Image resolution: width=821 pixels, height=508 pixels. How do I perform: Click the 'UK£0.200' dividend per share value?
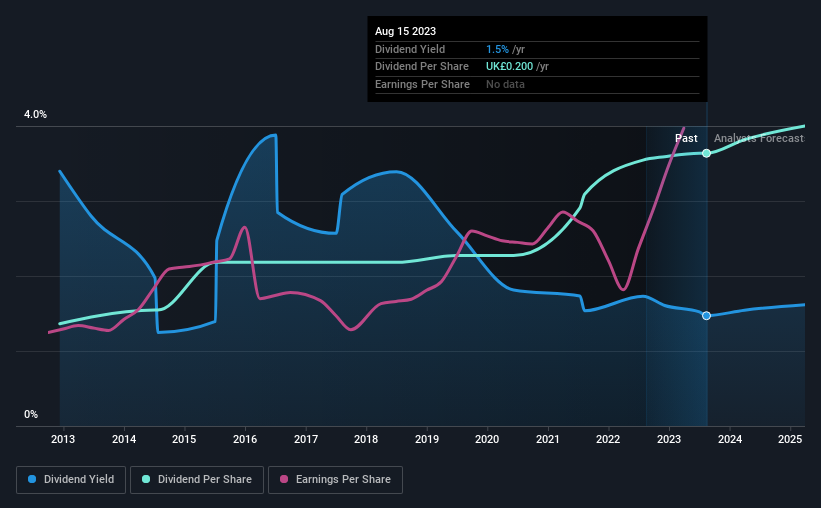tap(509, 67)
